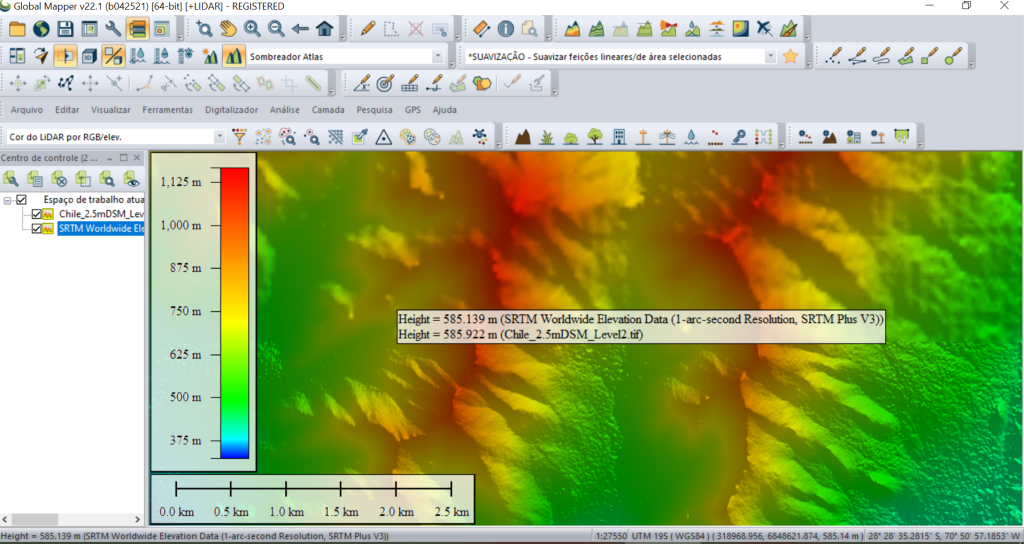
Task: Click the Open Data File folder icon
Action: tap(17, 29)
